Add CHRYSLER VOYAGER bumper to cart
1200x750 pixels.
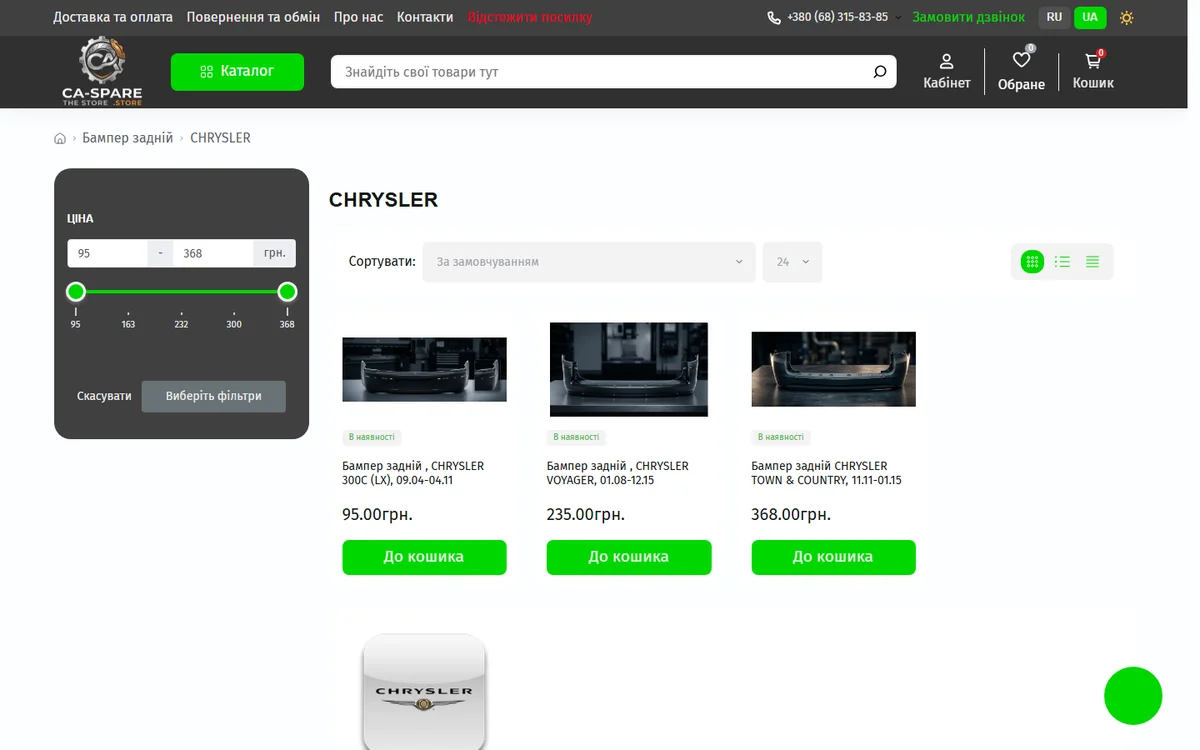click(x=629, y=557)
